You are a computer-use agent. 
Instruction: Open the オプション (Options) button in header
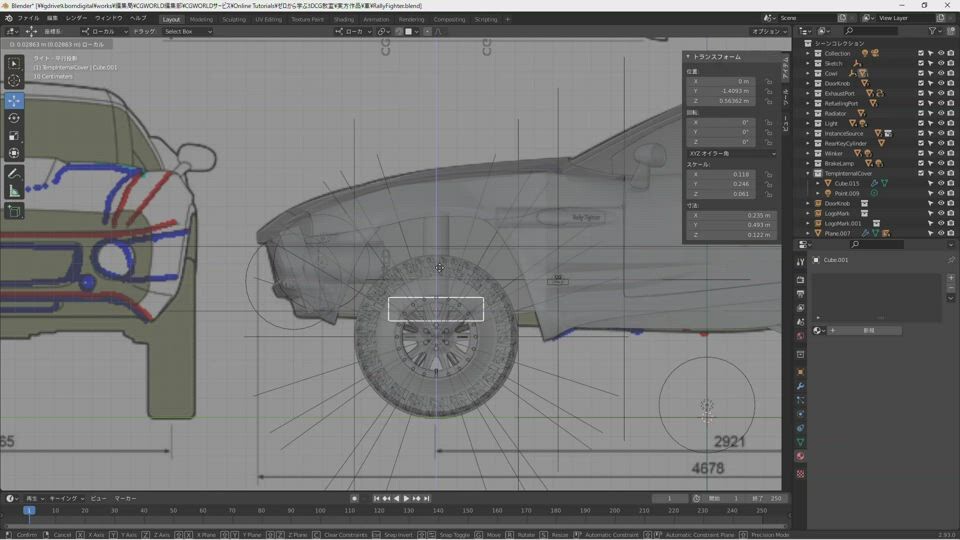tap(769, 31)
